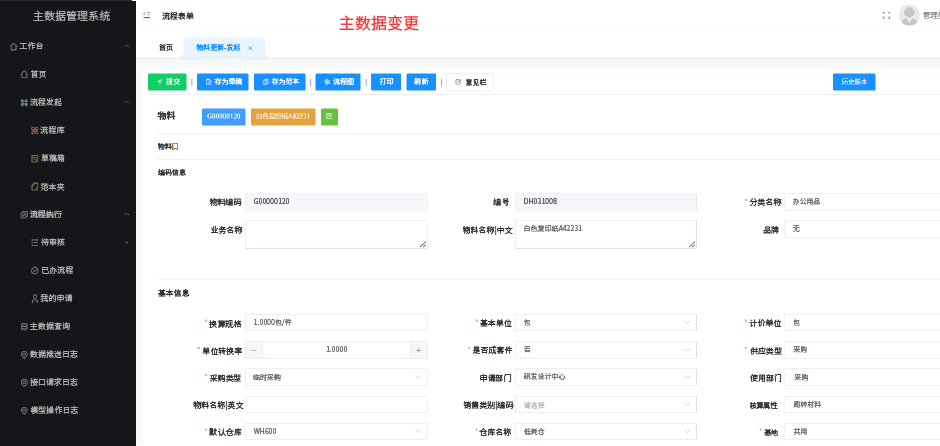This screenshot has height=446, width=940.
Task: Open 我的申请 in the sidebar
Action: (x=55, y=298)
